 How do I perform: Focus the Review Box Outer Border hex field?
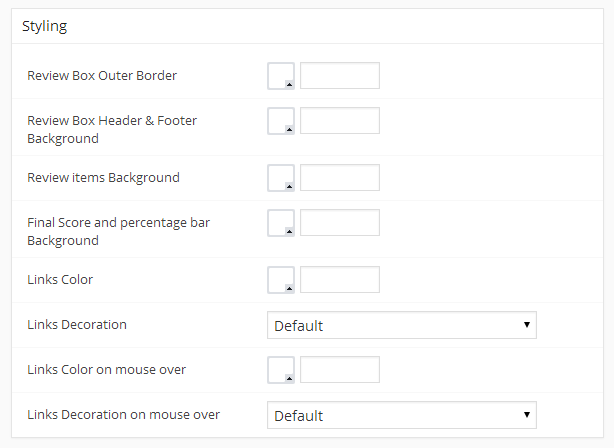340,76
